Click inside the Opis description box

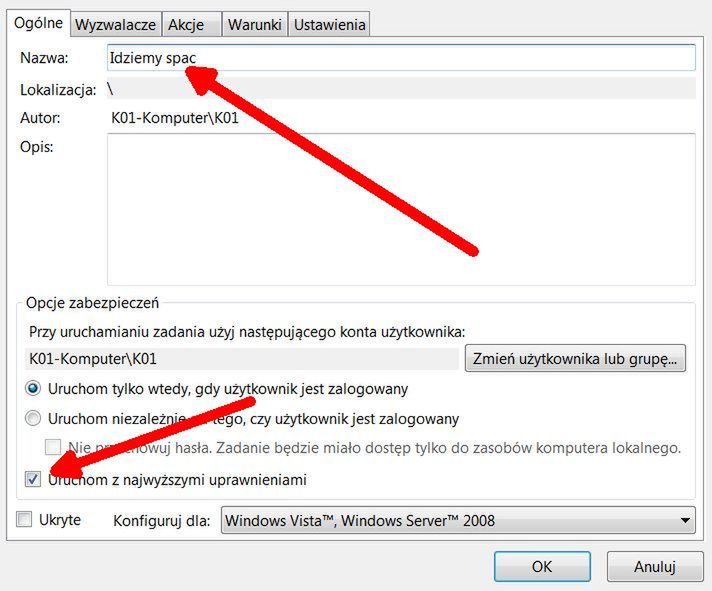(x=401, y=209)
